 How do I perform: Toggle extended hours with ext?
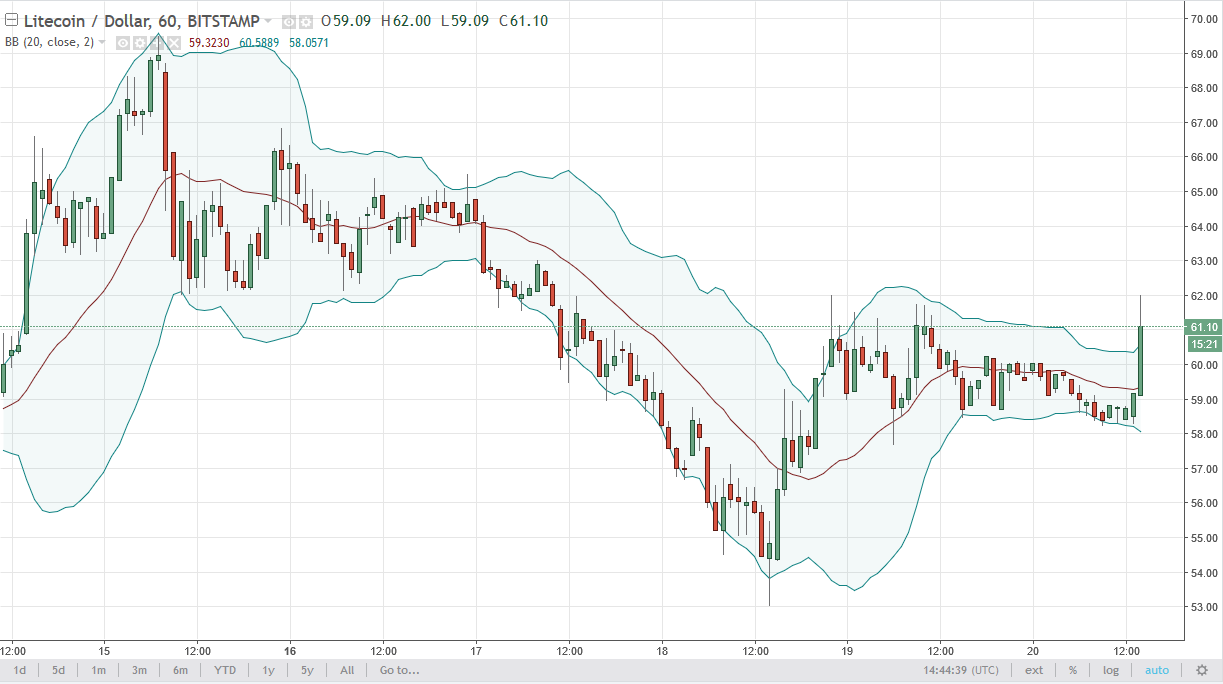1034,670
